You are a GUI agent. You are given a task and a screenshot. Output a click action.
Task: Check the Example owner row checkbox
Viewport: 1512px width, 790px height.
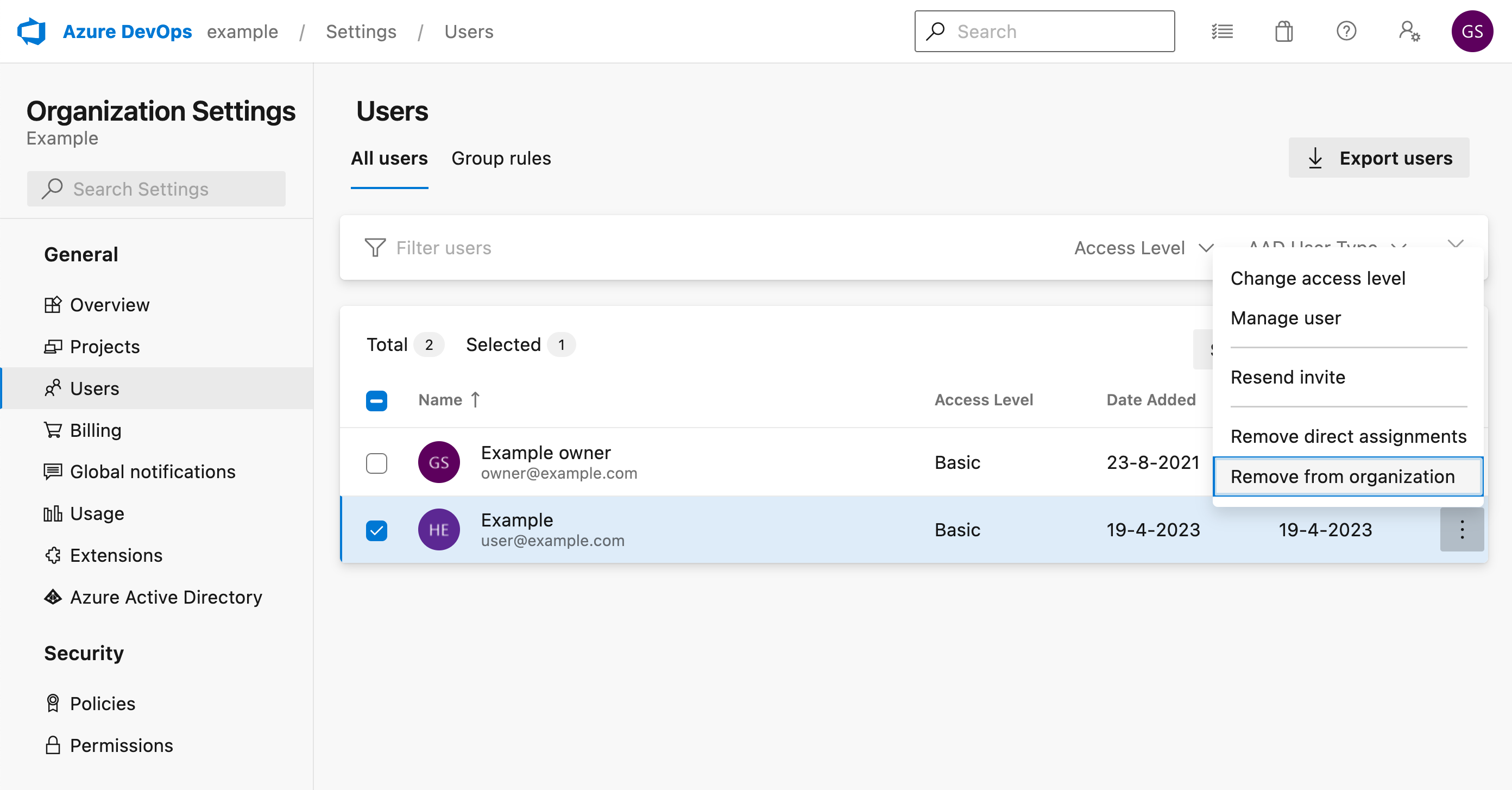tap(376, 463)
